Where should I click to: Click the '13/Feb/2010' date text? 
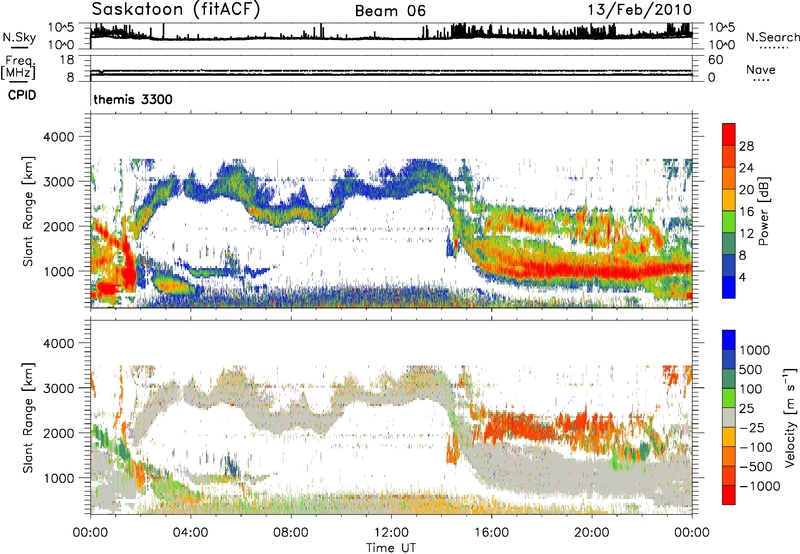pos(640,10)
